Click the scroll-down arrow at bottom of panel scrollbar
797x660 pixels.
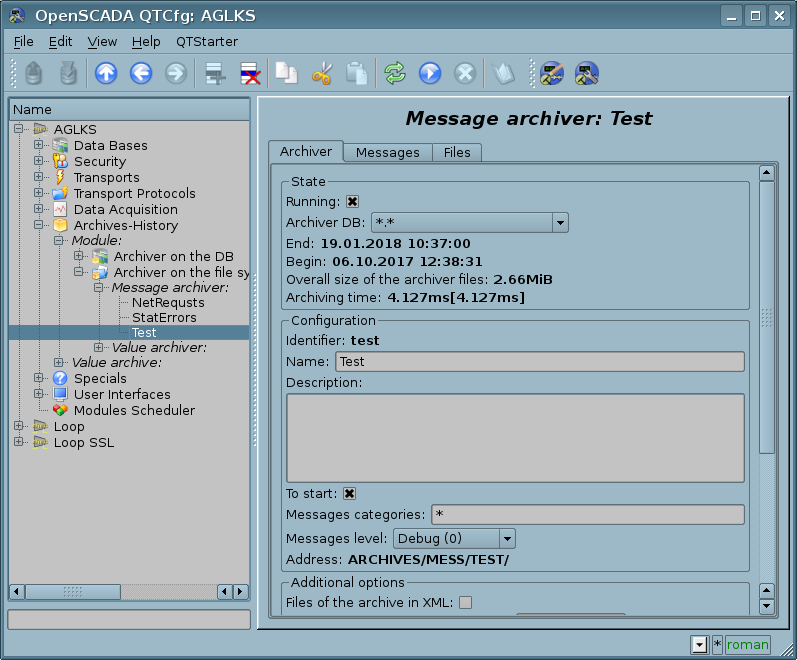[767, 606]
